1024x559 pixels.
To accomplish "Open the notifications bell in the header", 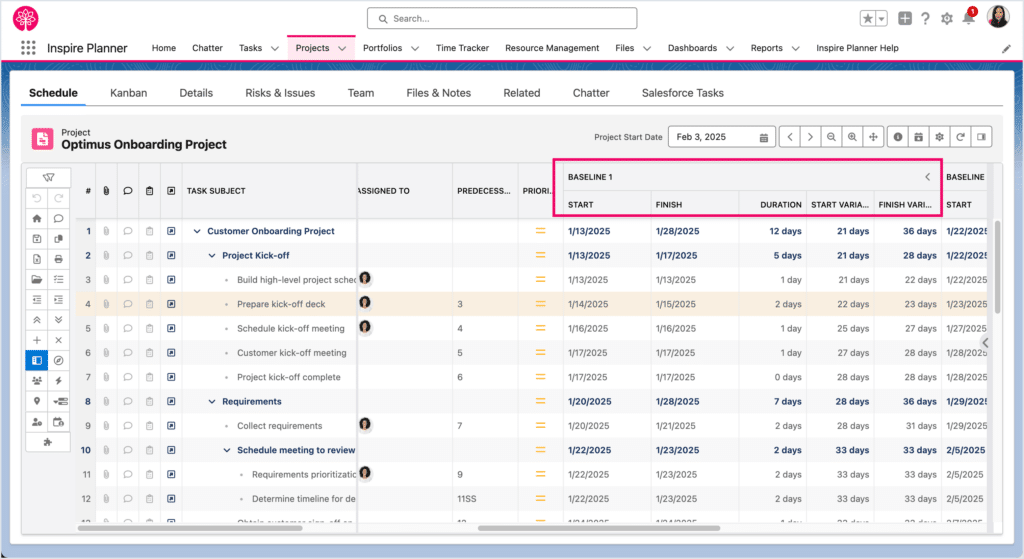I will coord(968,18).
